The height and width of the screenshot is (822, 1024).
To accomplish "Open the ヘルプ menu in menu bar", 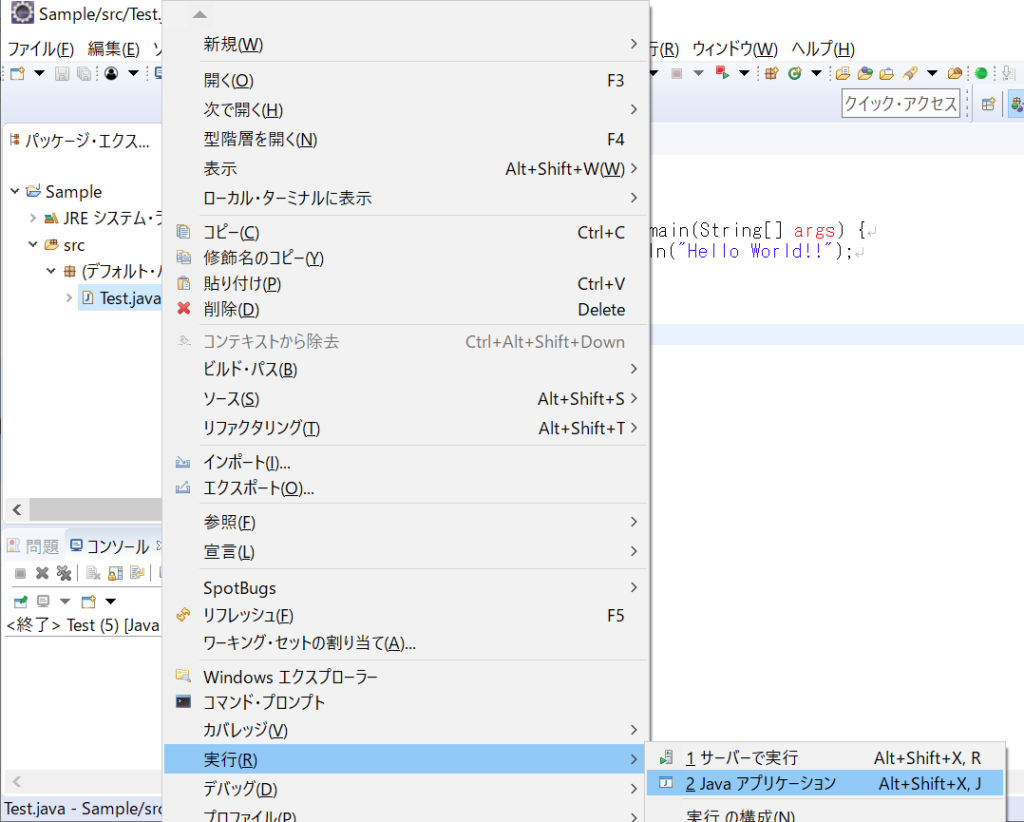I will pos(823,49).
